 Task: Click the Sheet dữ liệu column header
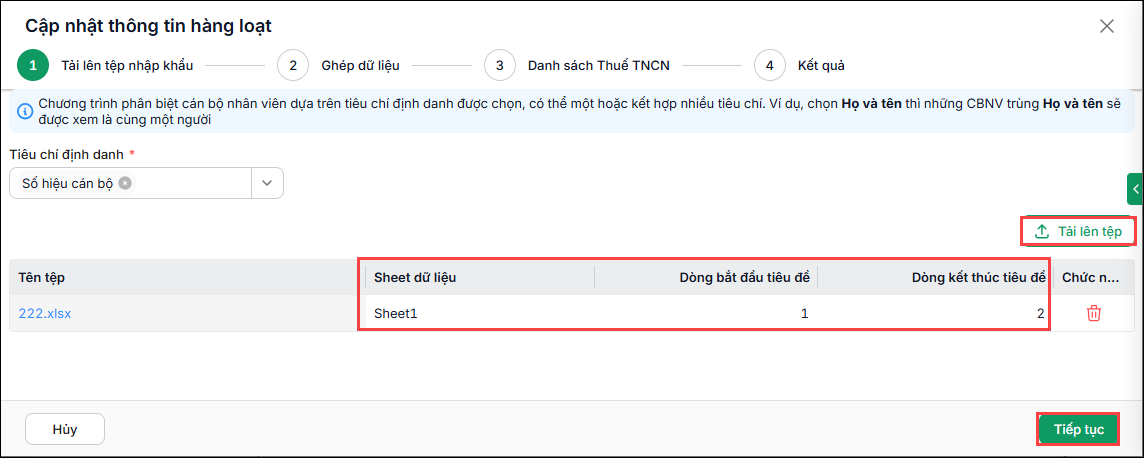(476, 277)
